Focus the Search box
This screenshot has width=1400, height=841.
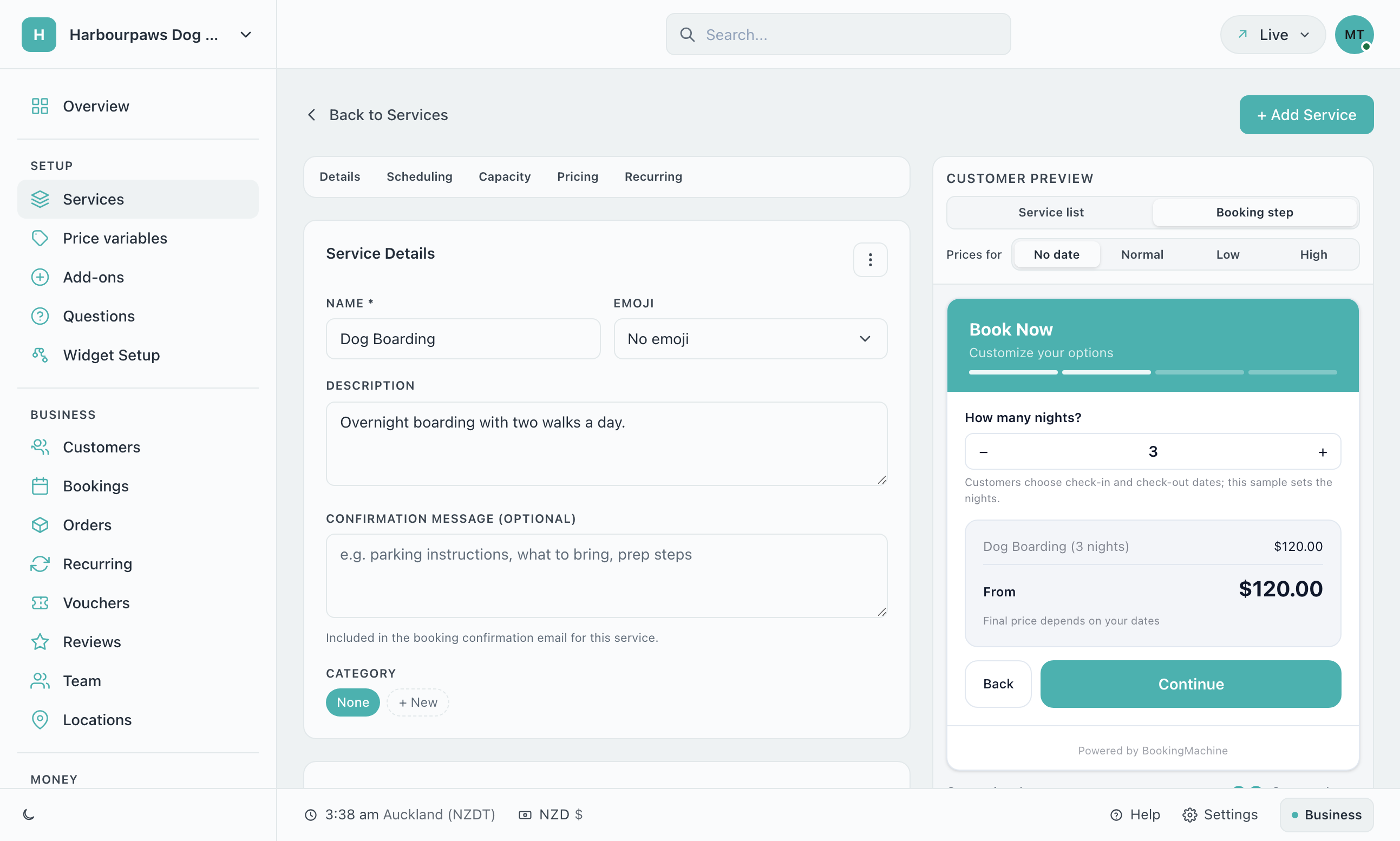(838, 35)
